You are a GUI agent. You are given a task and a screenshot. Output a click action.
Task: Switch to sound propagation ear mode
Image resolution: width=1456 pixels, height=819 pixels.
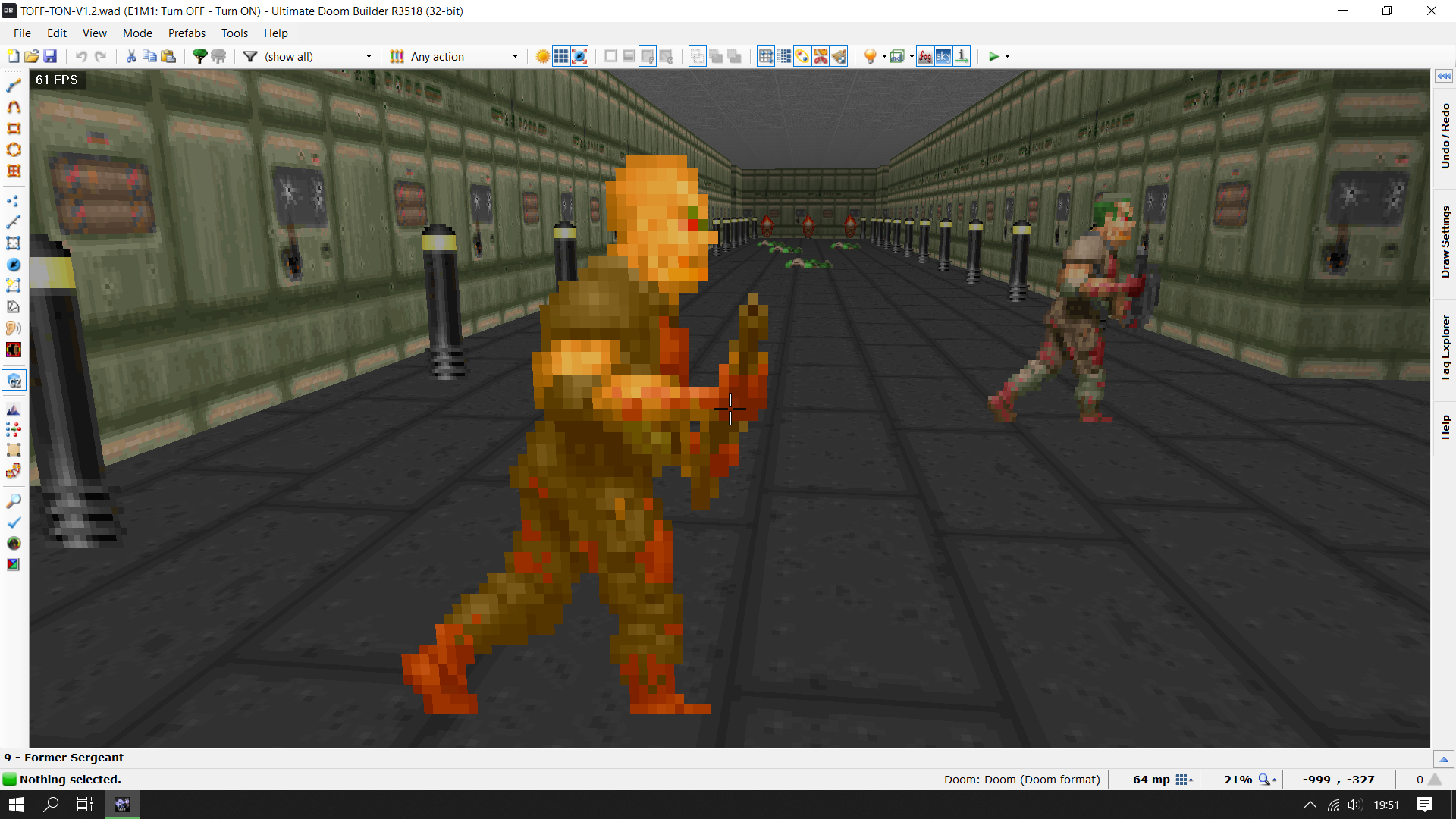[x=14, y=328]
